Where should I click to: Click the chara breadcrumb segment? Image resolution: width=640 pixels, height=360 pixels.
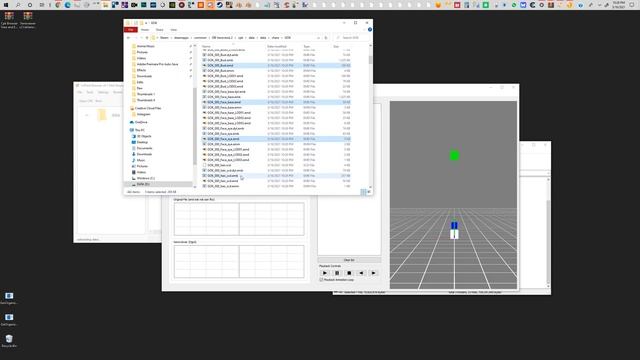276,38
